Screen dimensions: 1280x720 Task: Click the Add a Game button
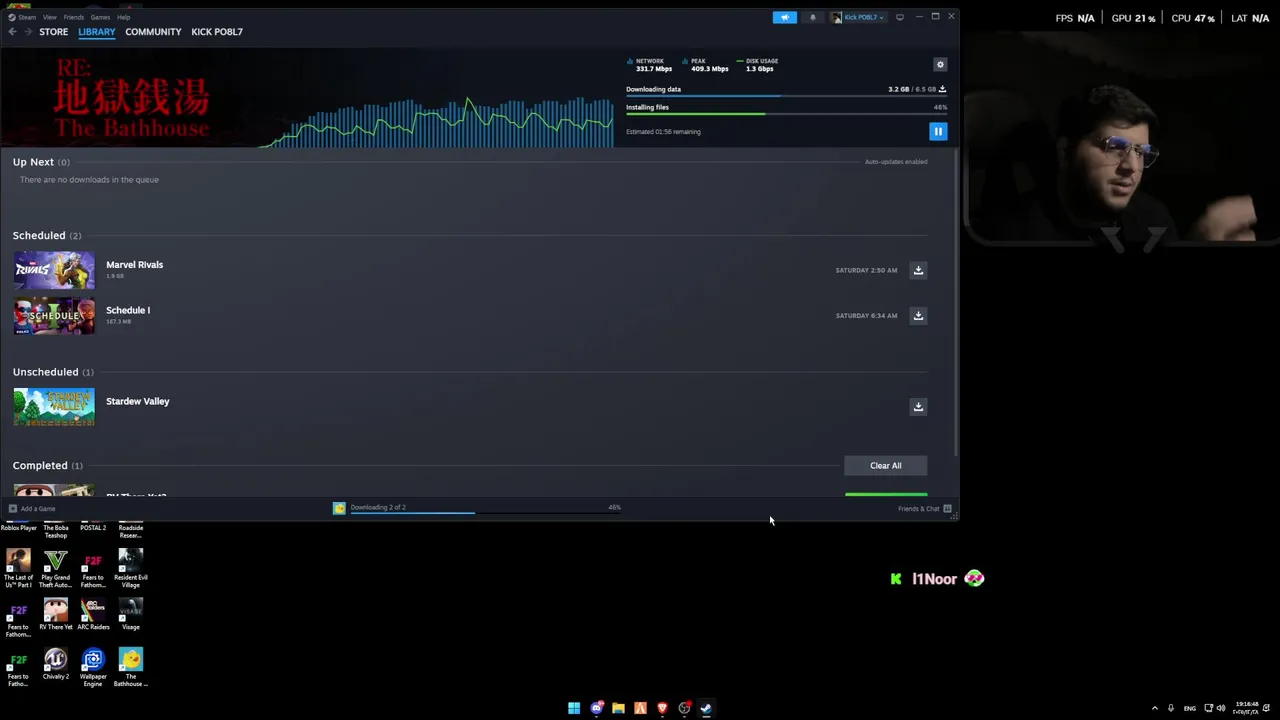click(32, 508)
